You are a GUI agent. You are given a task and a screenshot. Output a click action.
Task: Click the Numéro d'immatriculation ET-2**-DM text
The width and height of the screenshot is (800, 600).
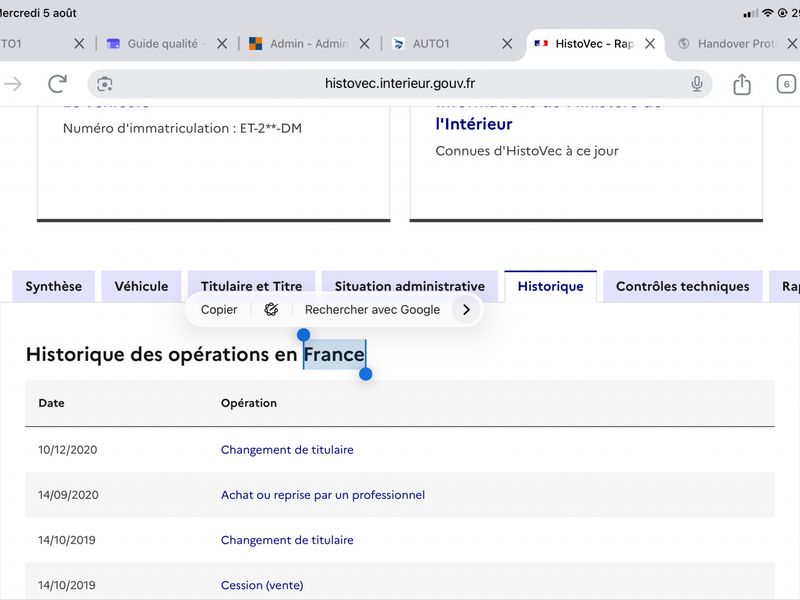(182, 128)
